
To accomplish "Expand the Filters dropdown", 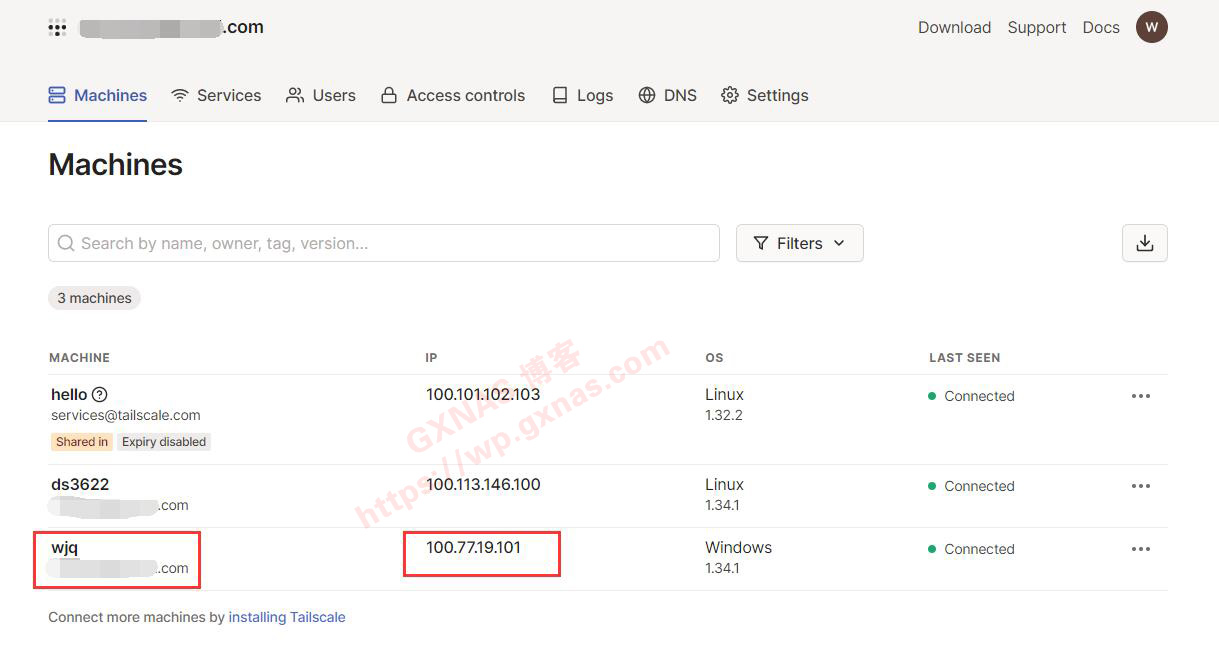I will 799,243.
